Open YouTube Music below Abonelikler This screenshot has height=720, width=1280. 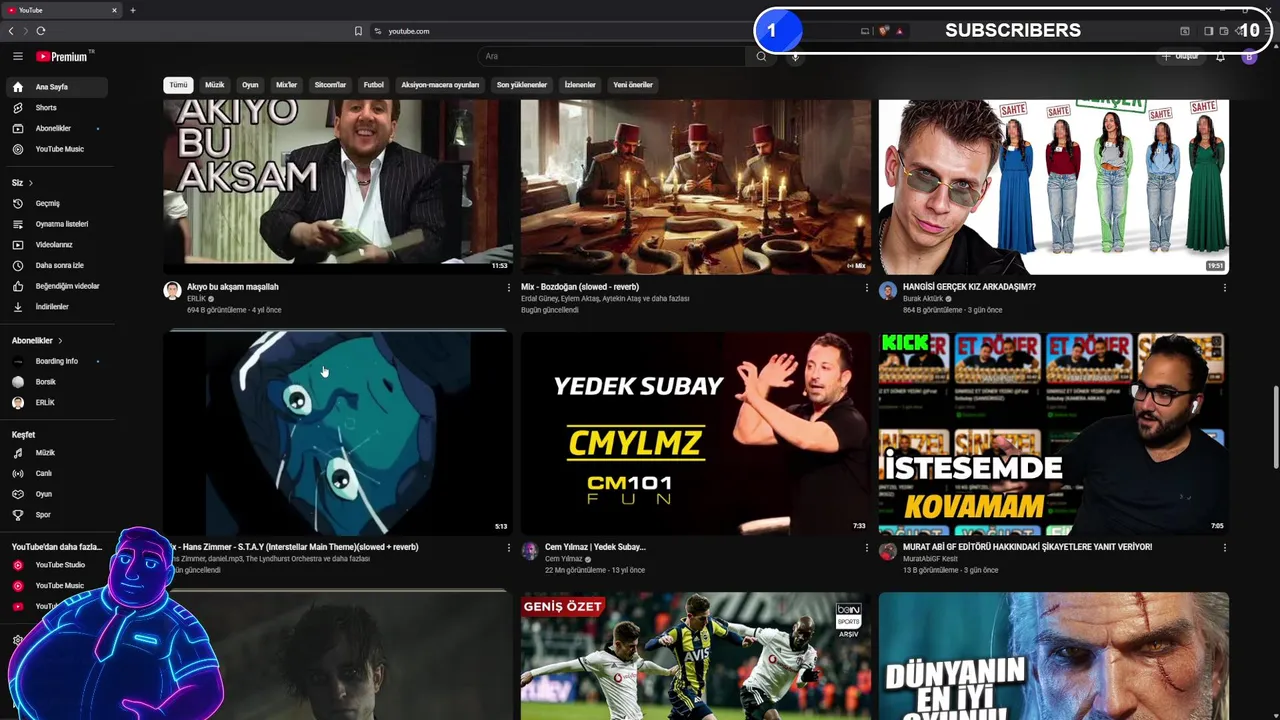55,149
